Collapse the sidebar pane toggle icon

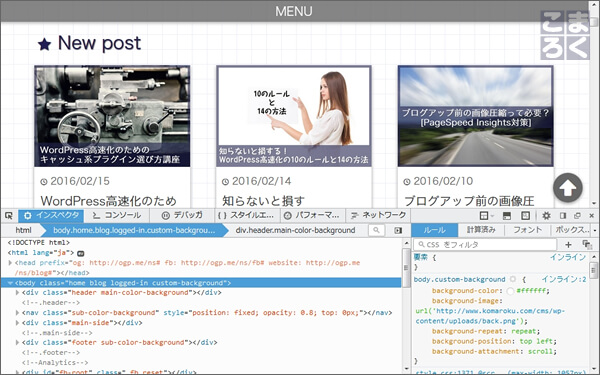(x=398, y=230)
